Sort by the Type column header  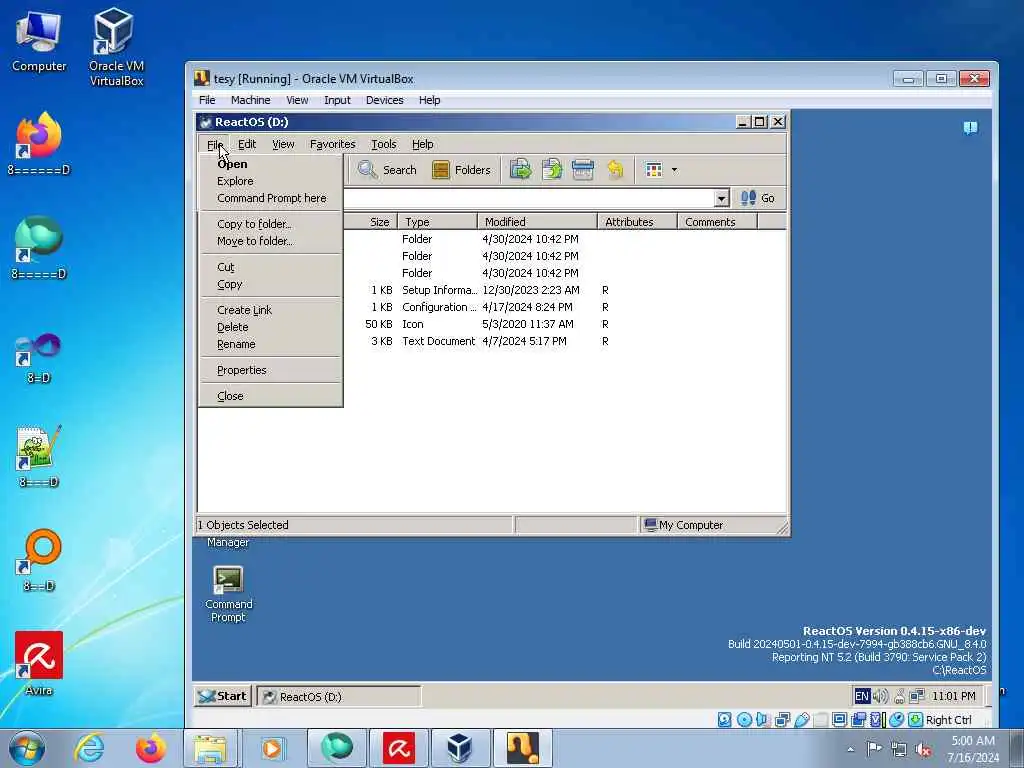437,222
